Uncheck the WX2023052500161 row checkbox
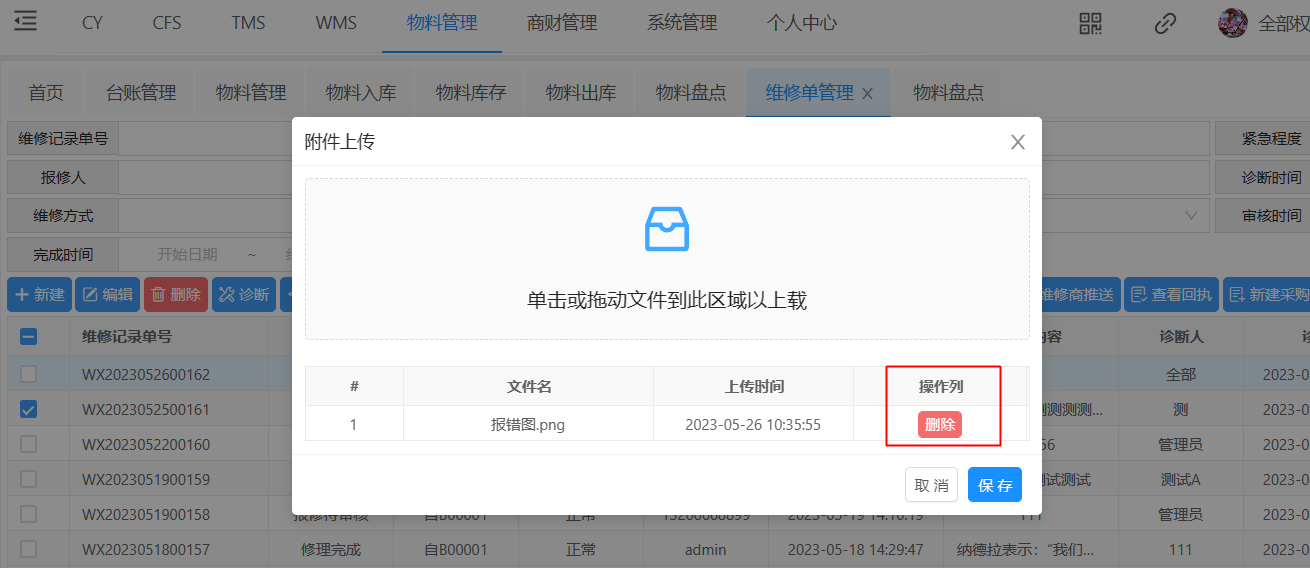This screenshot has width=1310, height=568. [x=29, y=409]
